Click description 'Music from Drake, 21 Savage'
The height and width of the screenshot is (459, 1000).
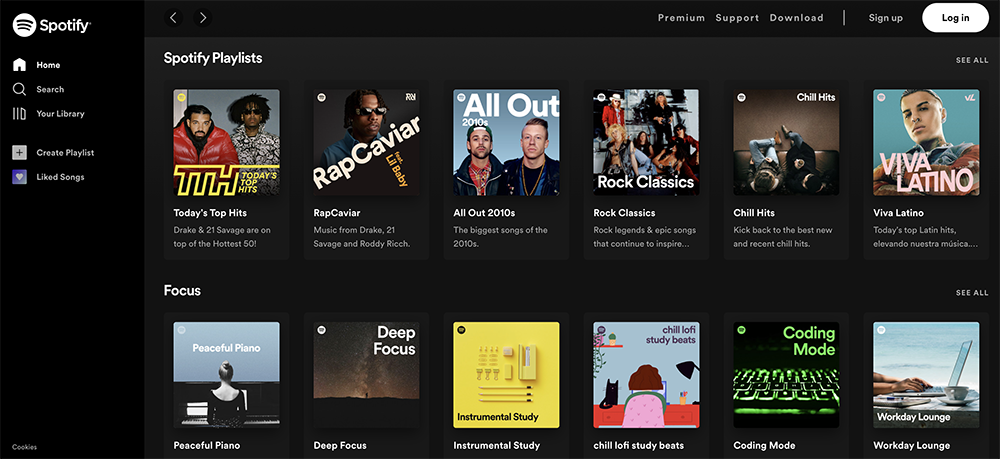pos(362,237)
